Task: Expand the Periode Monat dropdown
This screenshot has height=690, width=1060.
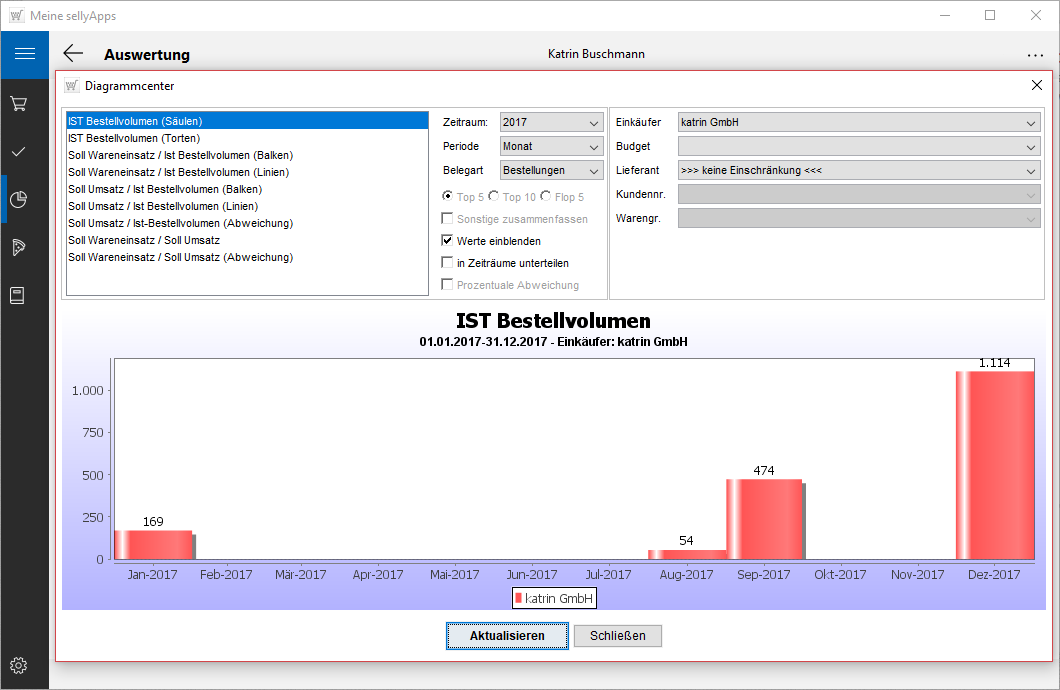Action: (551, 146)
